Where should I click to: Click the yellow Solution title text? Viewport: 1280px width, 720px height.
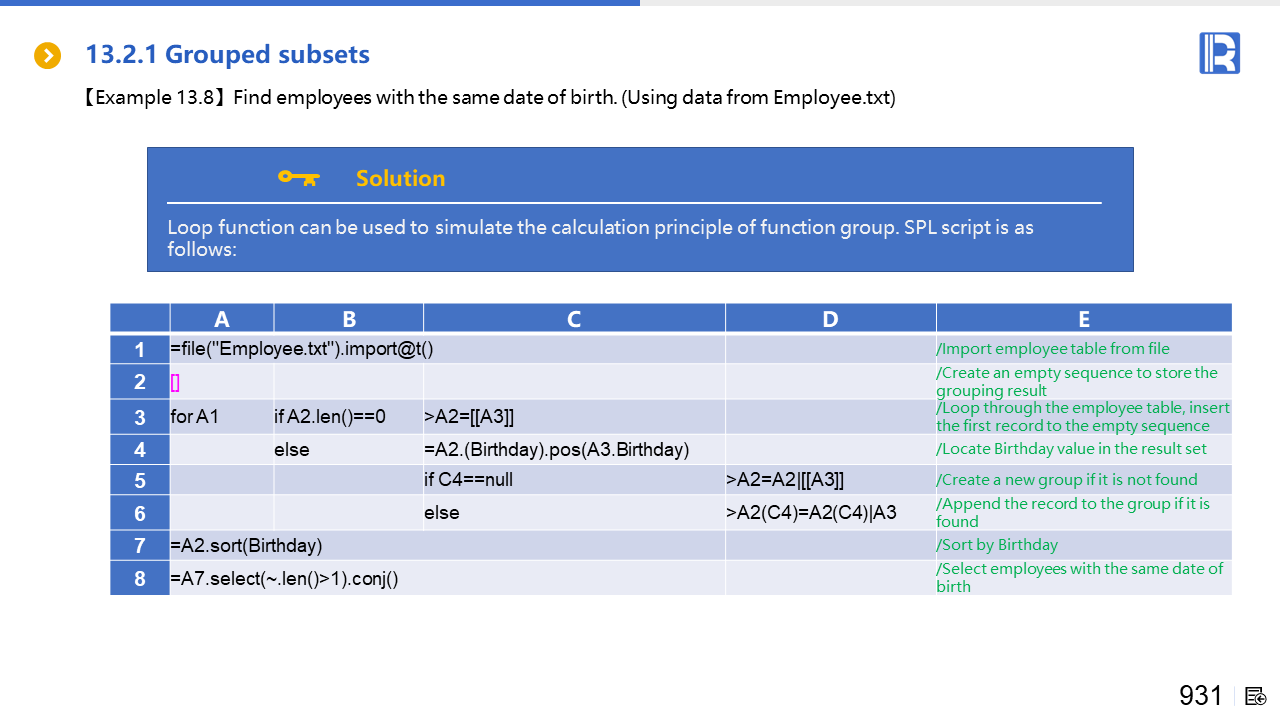(x=400, y=178)
